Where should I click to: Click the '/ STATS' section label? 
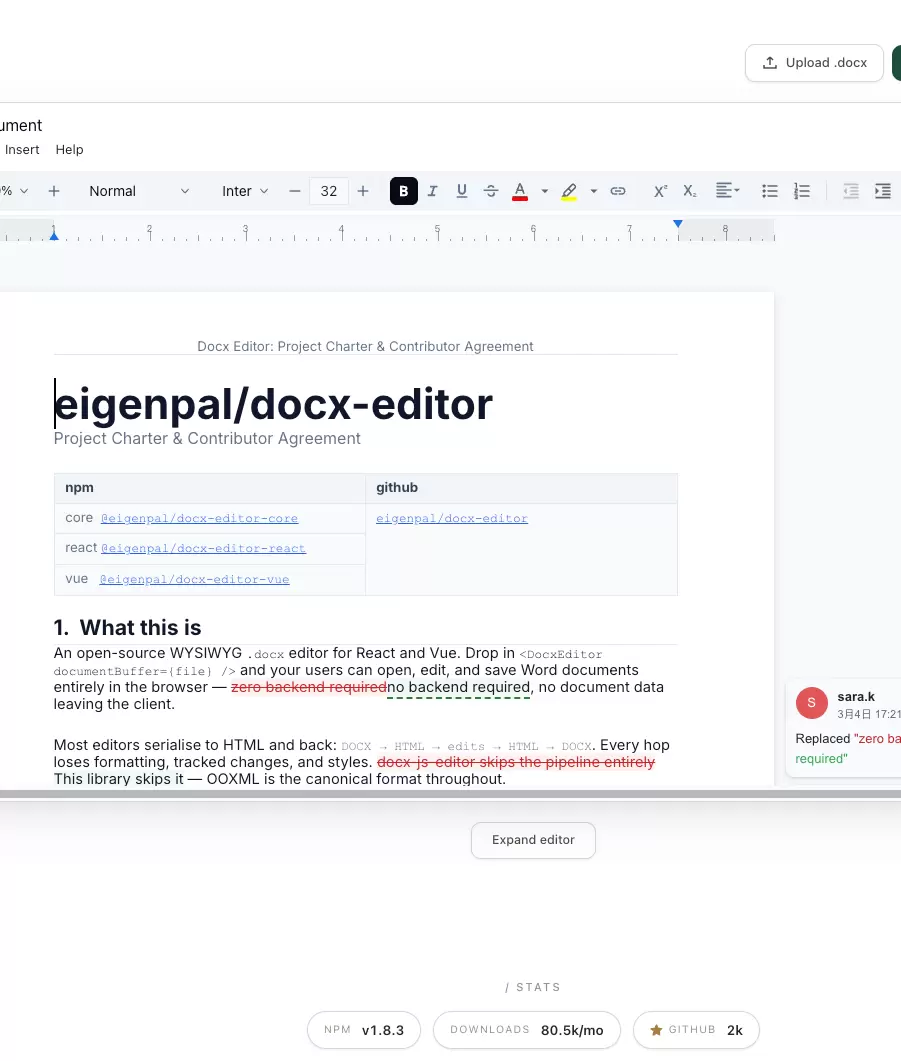tap(533, 987)
